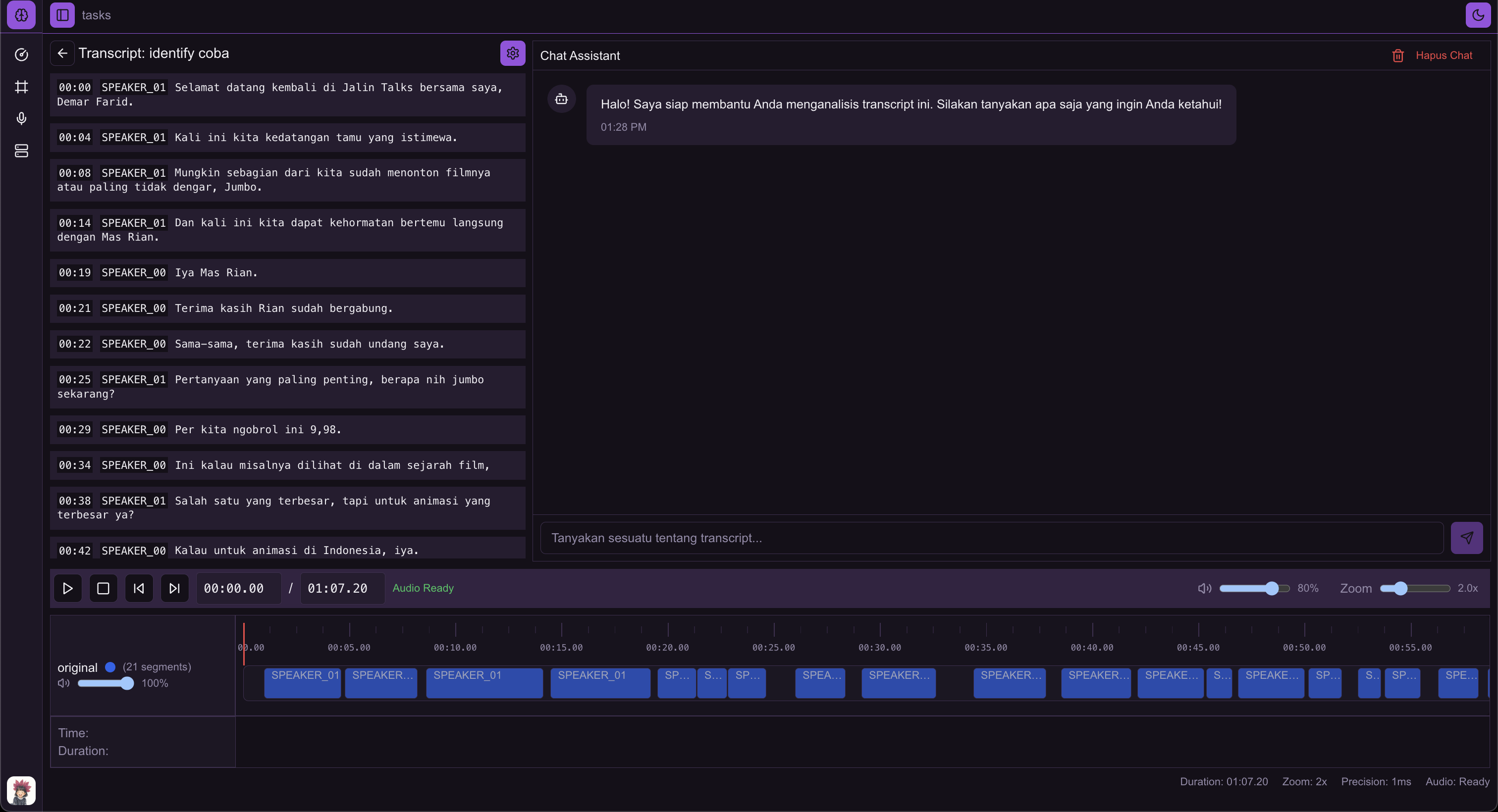The image size is (1498, 812).
Task: Select timeline segment starting at 00:40.00
Action: 1096,683
